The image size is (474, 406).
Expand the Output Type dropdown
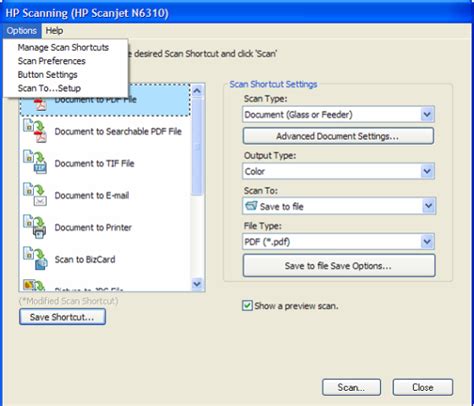(x=427, y=171)
